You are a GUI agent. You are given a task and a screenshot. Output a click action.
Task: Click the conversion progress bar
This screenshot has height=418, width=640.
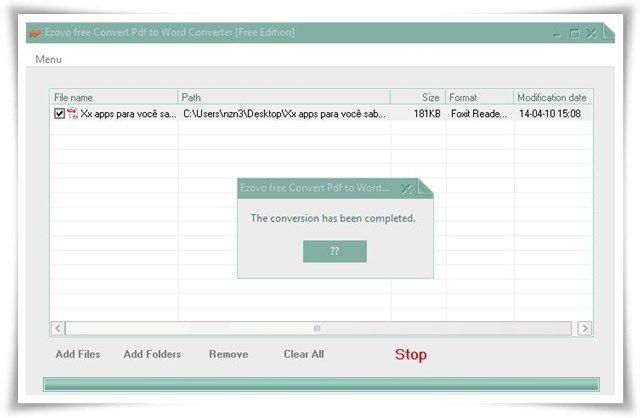(x=321, y=385)
